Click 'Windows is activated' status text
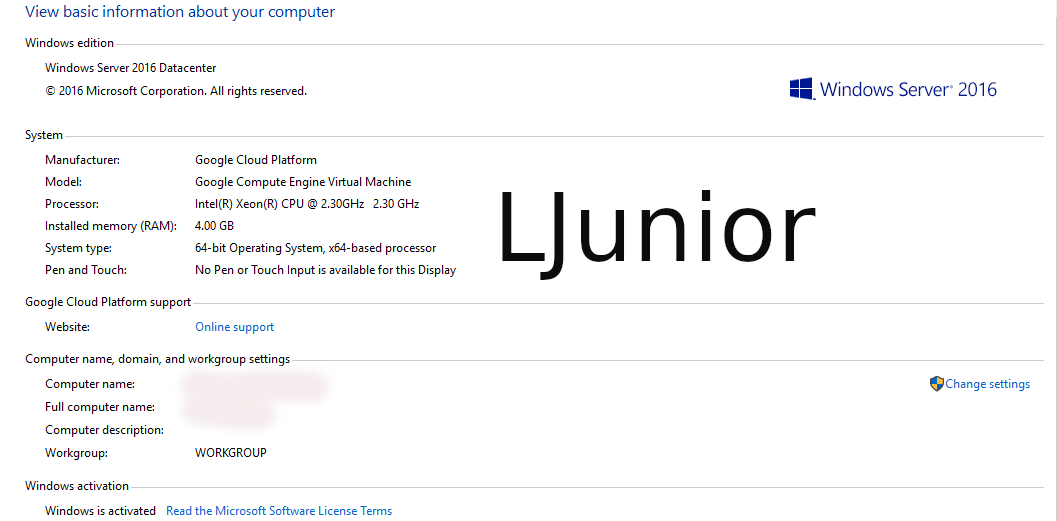The width and height of the screenshot is (1057, 521). (x=100, y=511)
